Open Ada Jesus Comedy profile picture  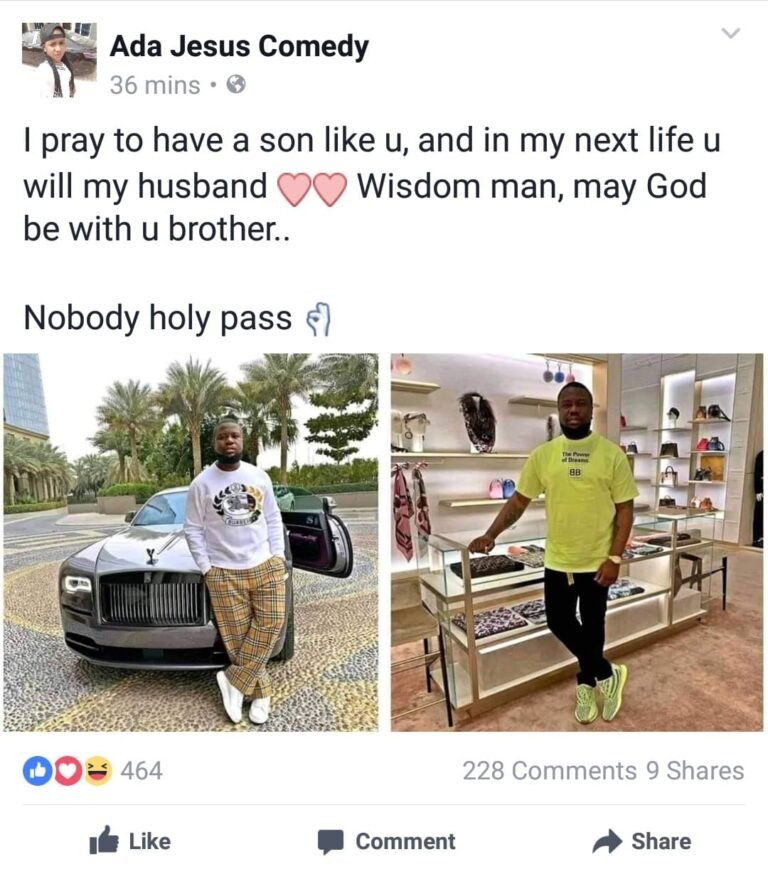(59, 60)
